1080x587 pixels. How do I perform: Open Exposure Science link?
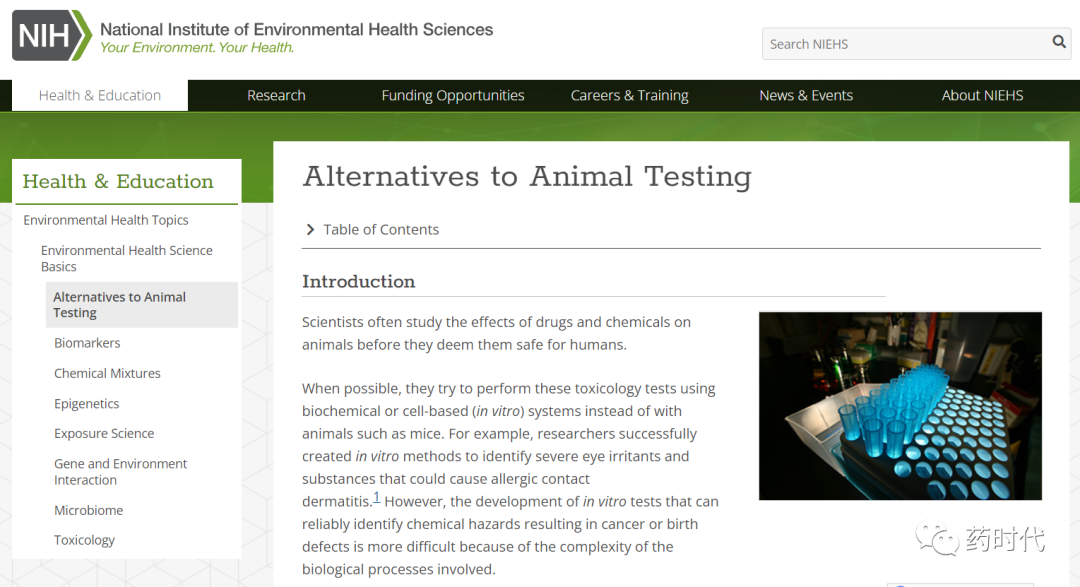[x=104, y=433]
